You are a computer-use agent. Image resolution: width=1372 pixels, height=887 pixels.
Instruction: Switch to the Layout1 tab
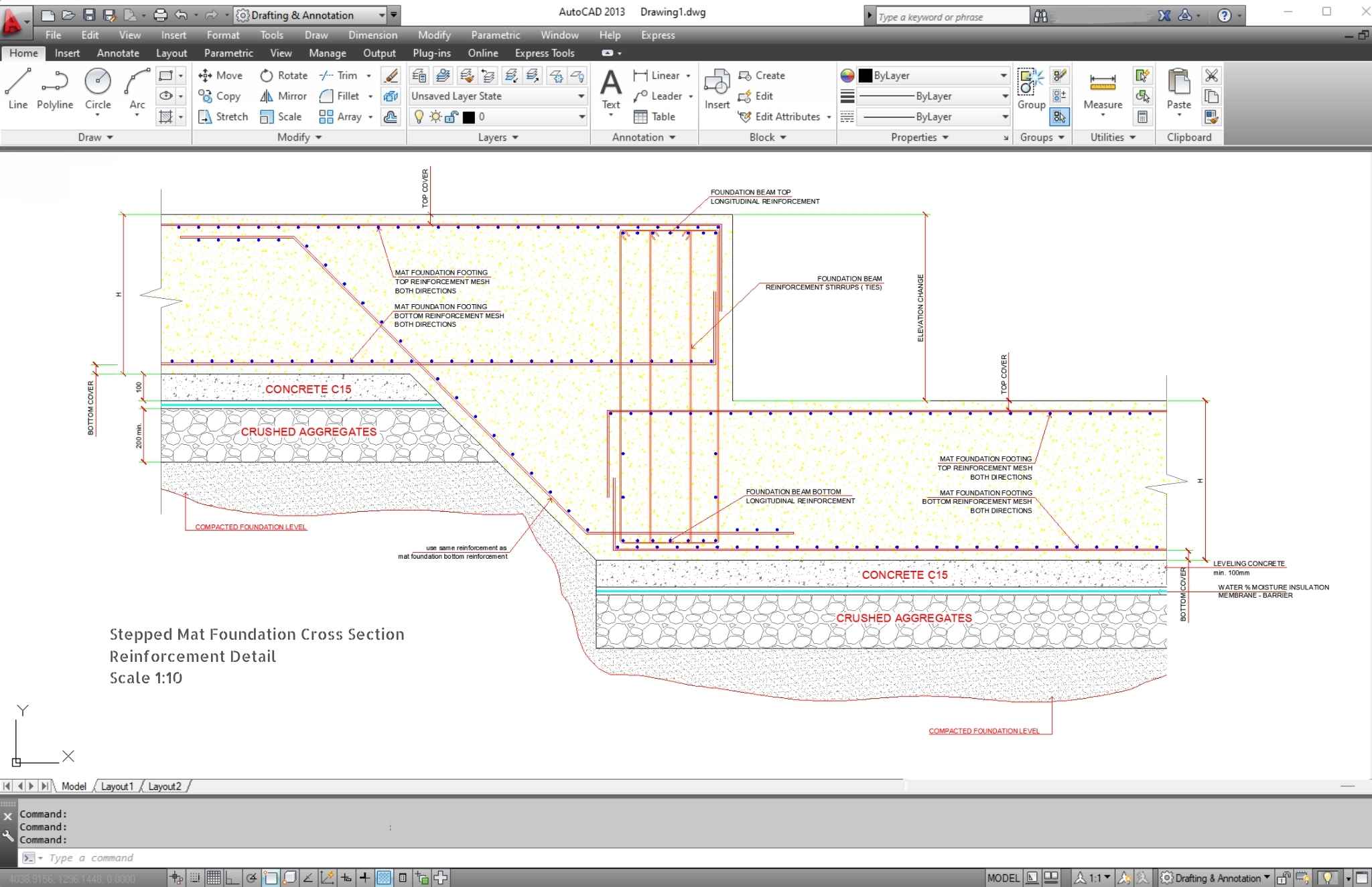117,787
